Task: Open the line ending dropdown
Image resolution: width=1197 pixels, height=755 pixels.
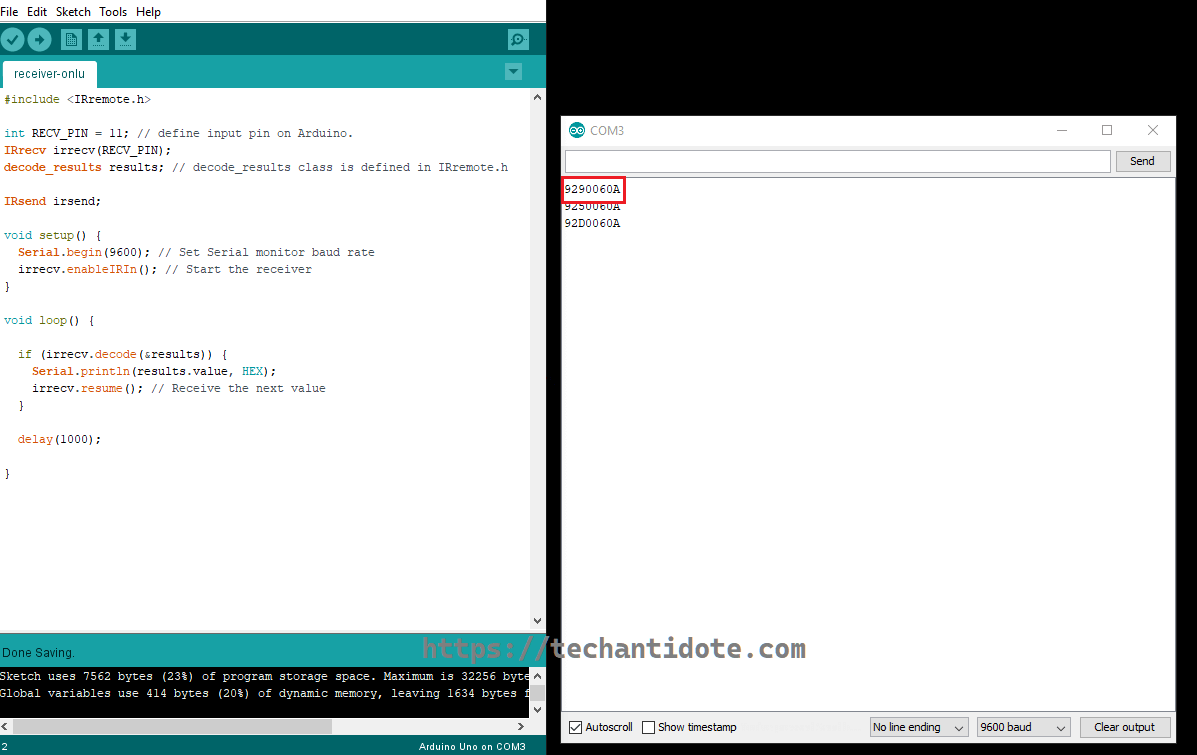Action: click(918, 727)
